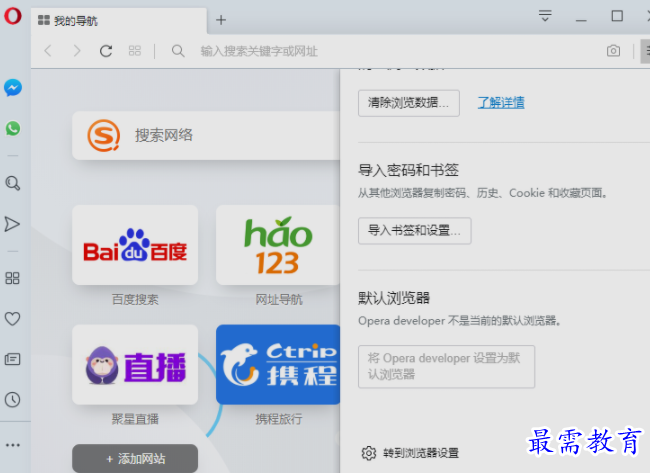
Task: Open the sidebar search icon
Action: click(12, 183)
